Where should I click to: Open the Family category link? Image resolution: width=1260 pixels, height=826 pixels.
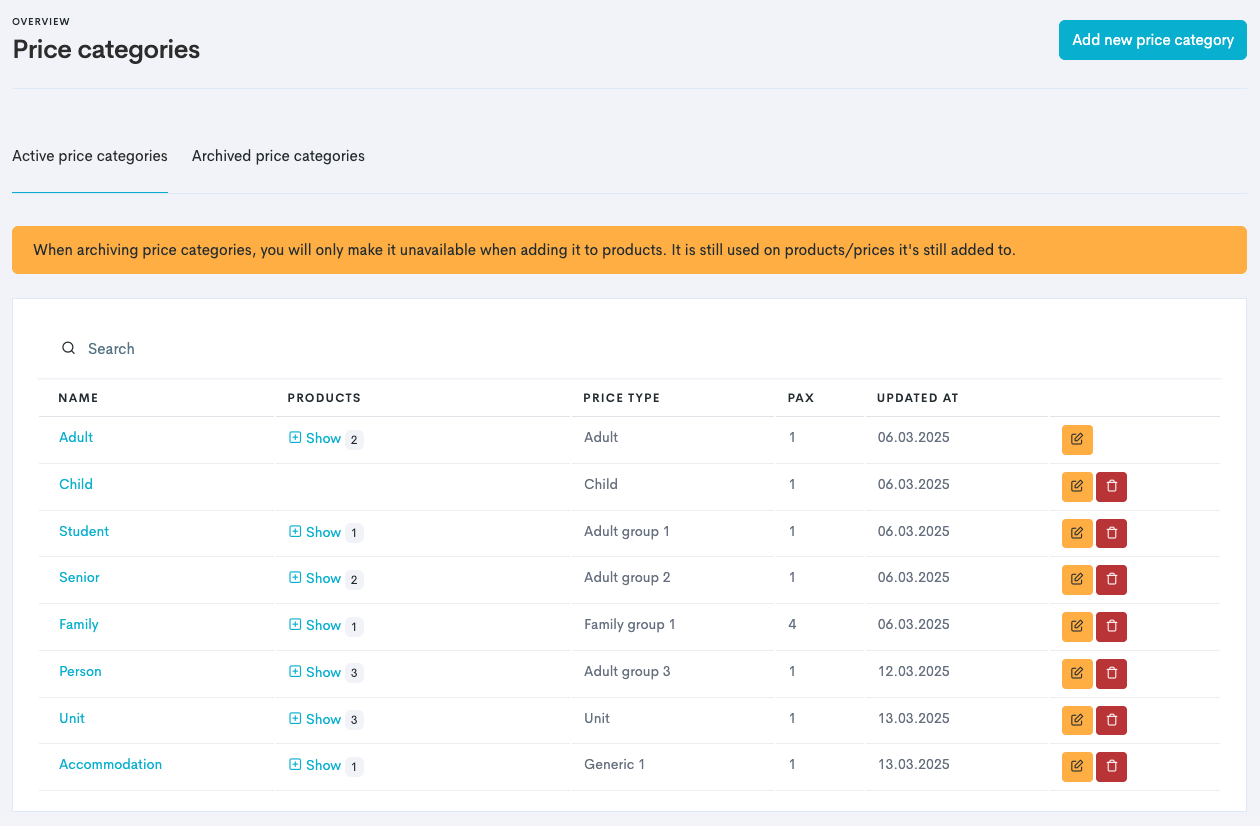79,624
